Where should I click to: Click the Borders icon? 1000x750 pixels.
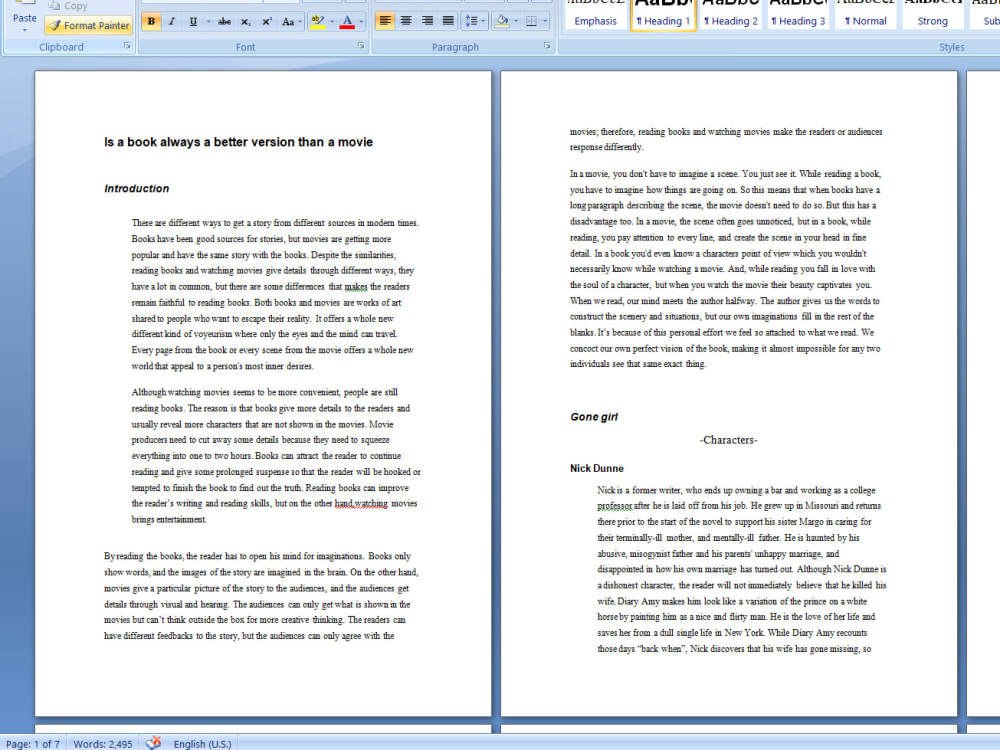[x=531, y=21]
